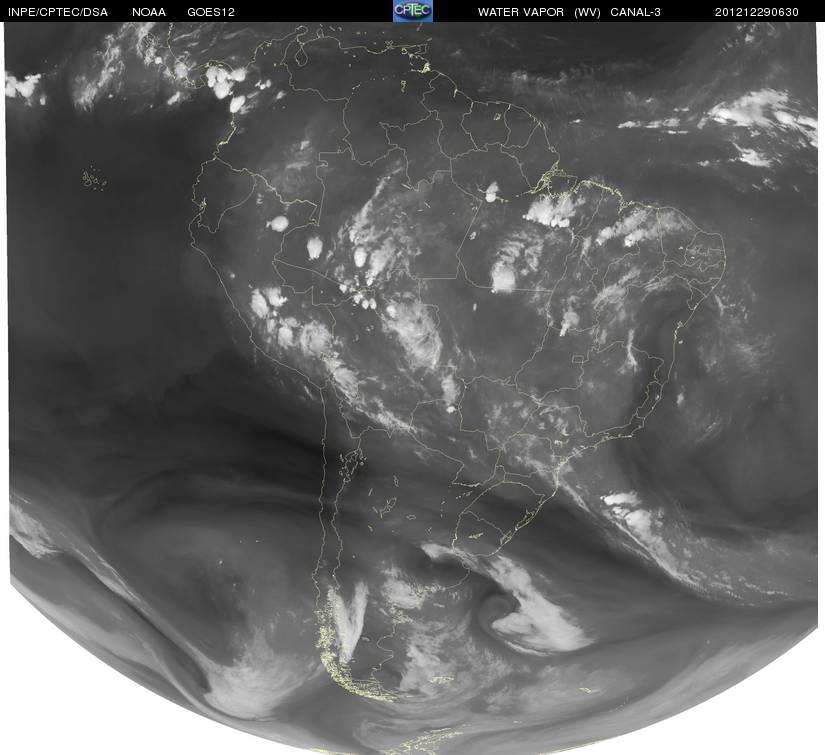Click the CANAL-3 channel label
This screenshot has width=825, height=755.
pos(635,12)
